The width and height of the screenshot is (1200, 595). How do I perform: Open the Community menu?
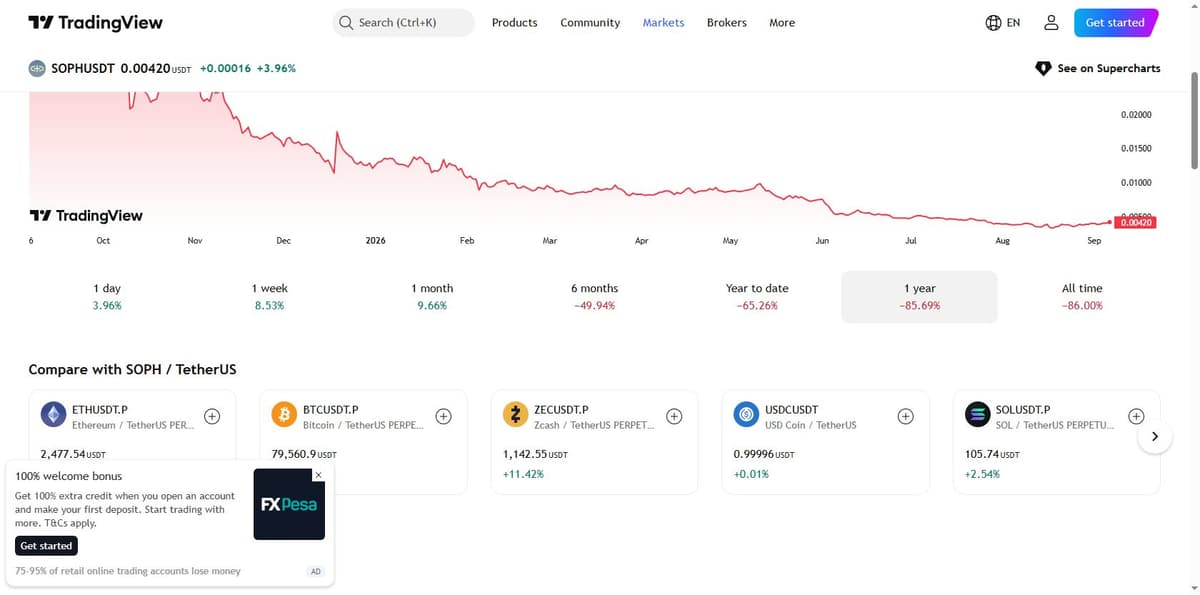tap(590, 22)
